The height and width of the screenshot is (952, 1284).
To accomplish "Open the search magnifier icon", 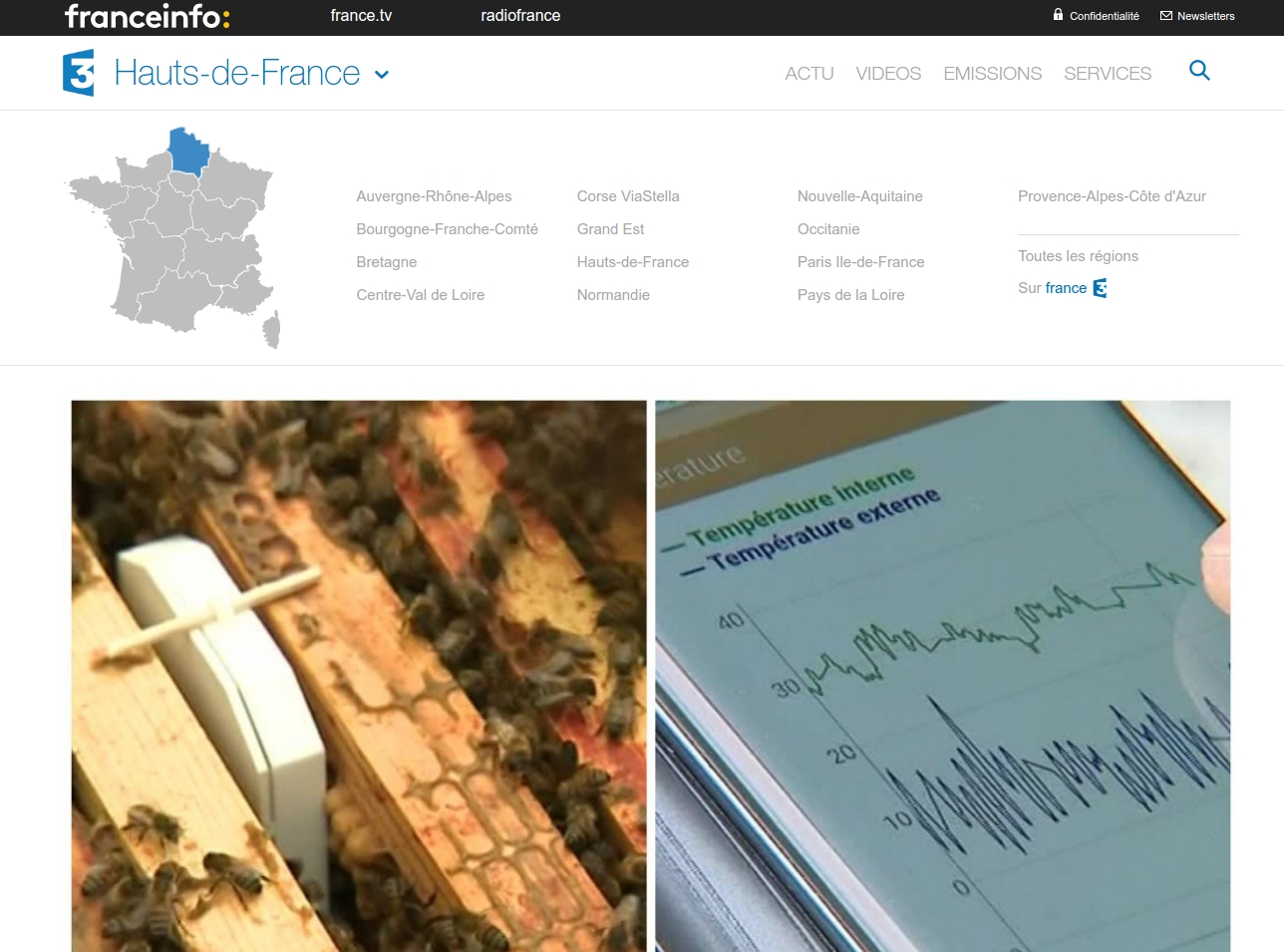I will [1199, 70].
